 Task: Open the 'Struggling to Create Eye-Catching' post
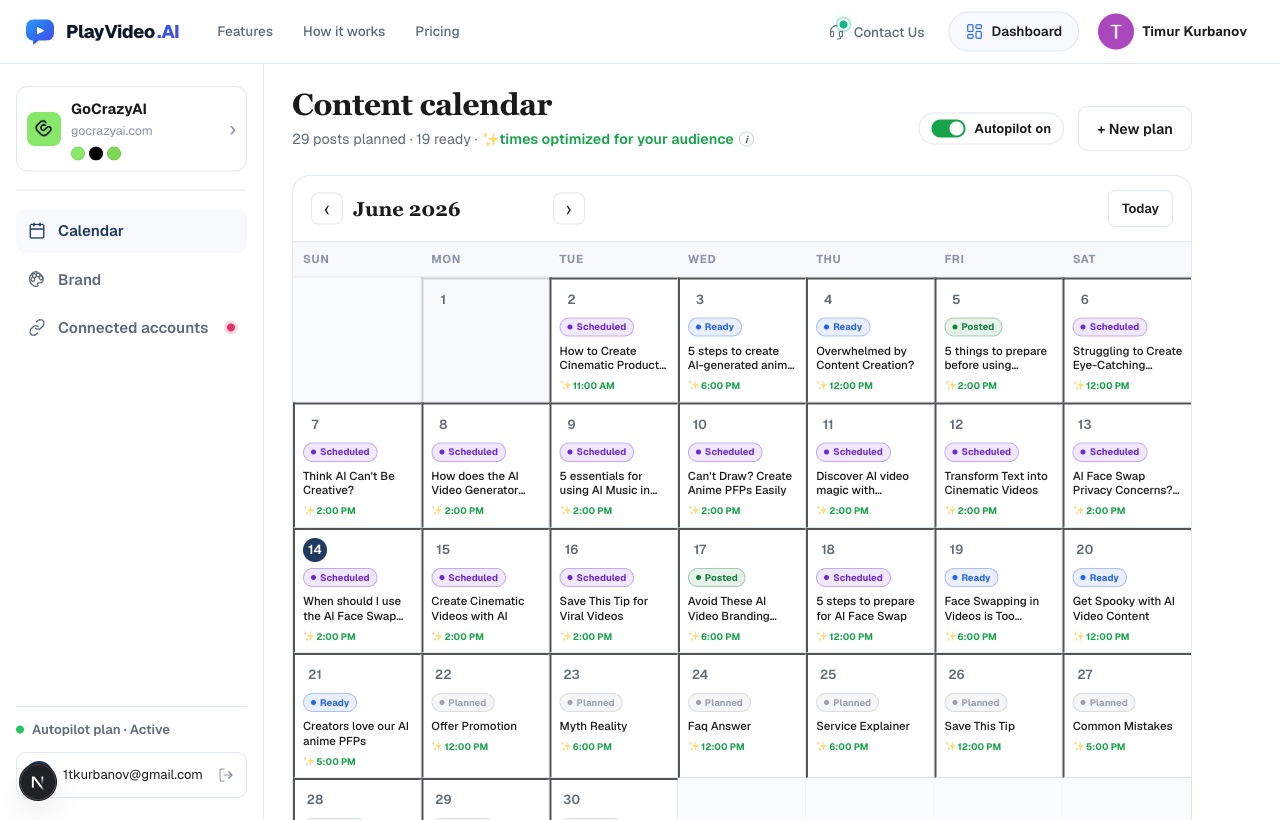pos(1127,358)
